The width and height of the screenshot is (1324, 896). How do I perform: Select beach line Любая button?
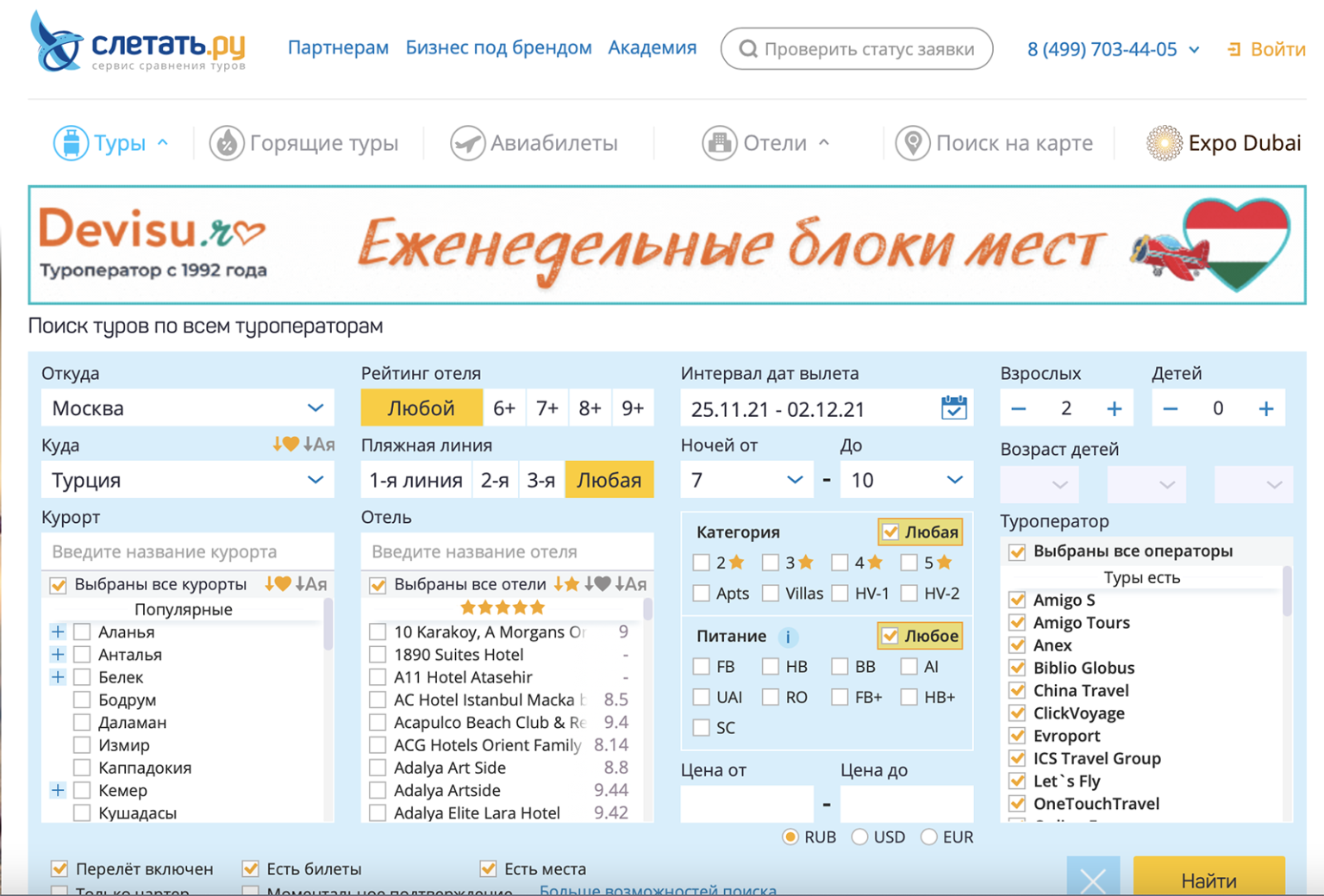click(x=609, y=480)
